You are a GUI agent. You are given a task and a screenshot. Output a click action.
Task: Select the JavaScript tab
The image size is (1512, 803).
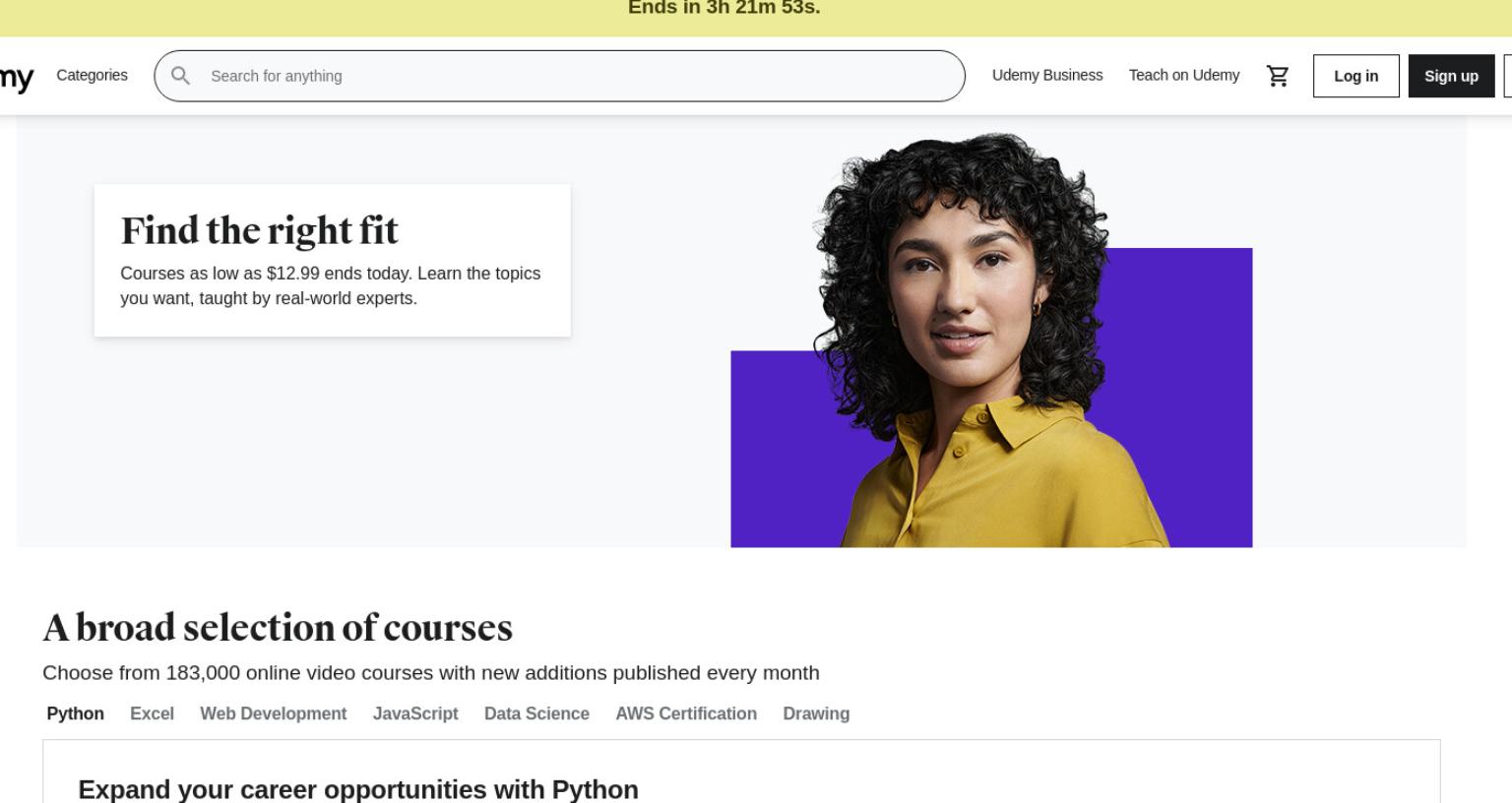click(x=415, y=713)
